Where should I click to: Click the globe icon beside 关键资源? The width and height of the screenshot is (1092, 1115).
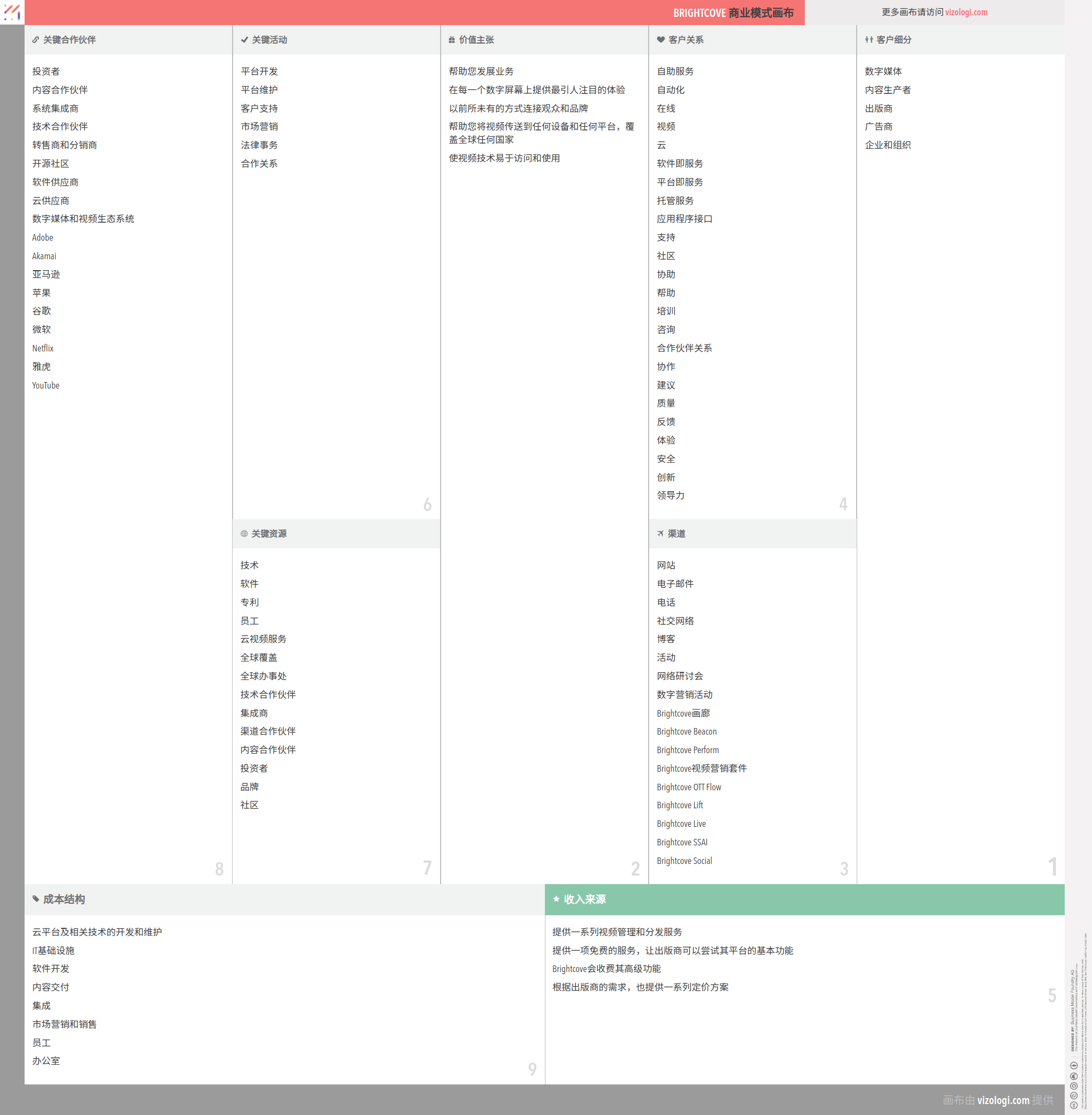(244, 534)
